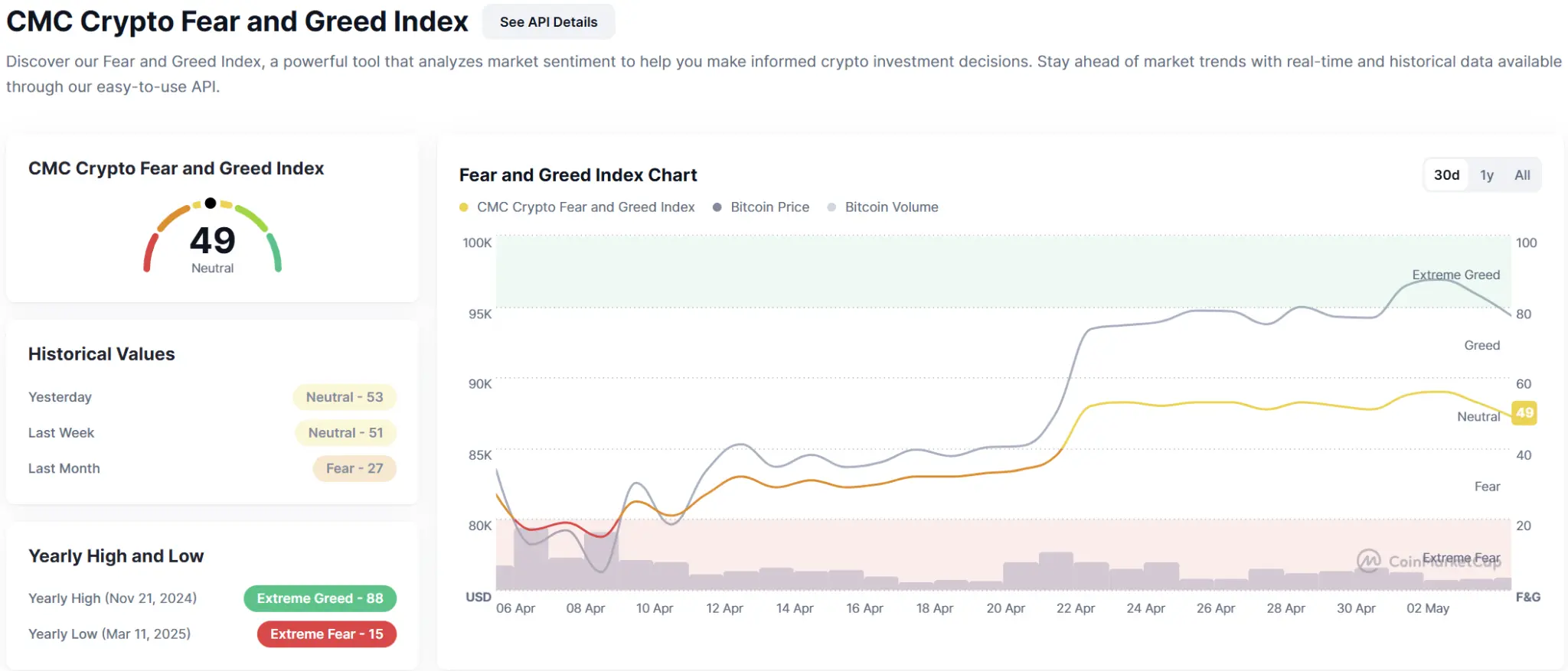Click the green segment of the gauge
Screen dimensions: 1568x671
tap(275, 251)
